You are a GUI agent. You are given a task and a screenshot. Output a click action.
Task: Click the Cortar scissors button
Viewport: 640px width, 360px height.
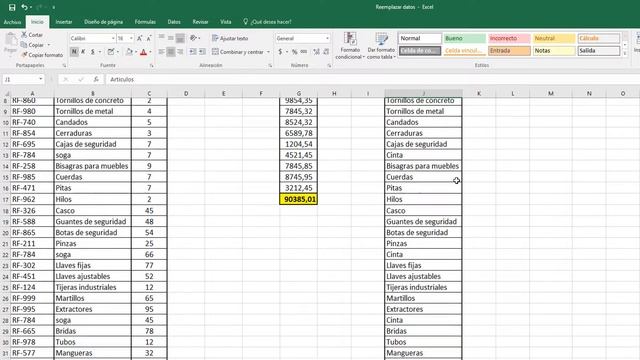32,35
